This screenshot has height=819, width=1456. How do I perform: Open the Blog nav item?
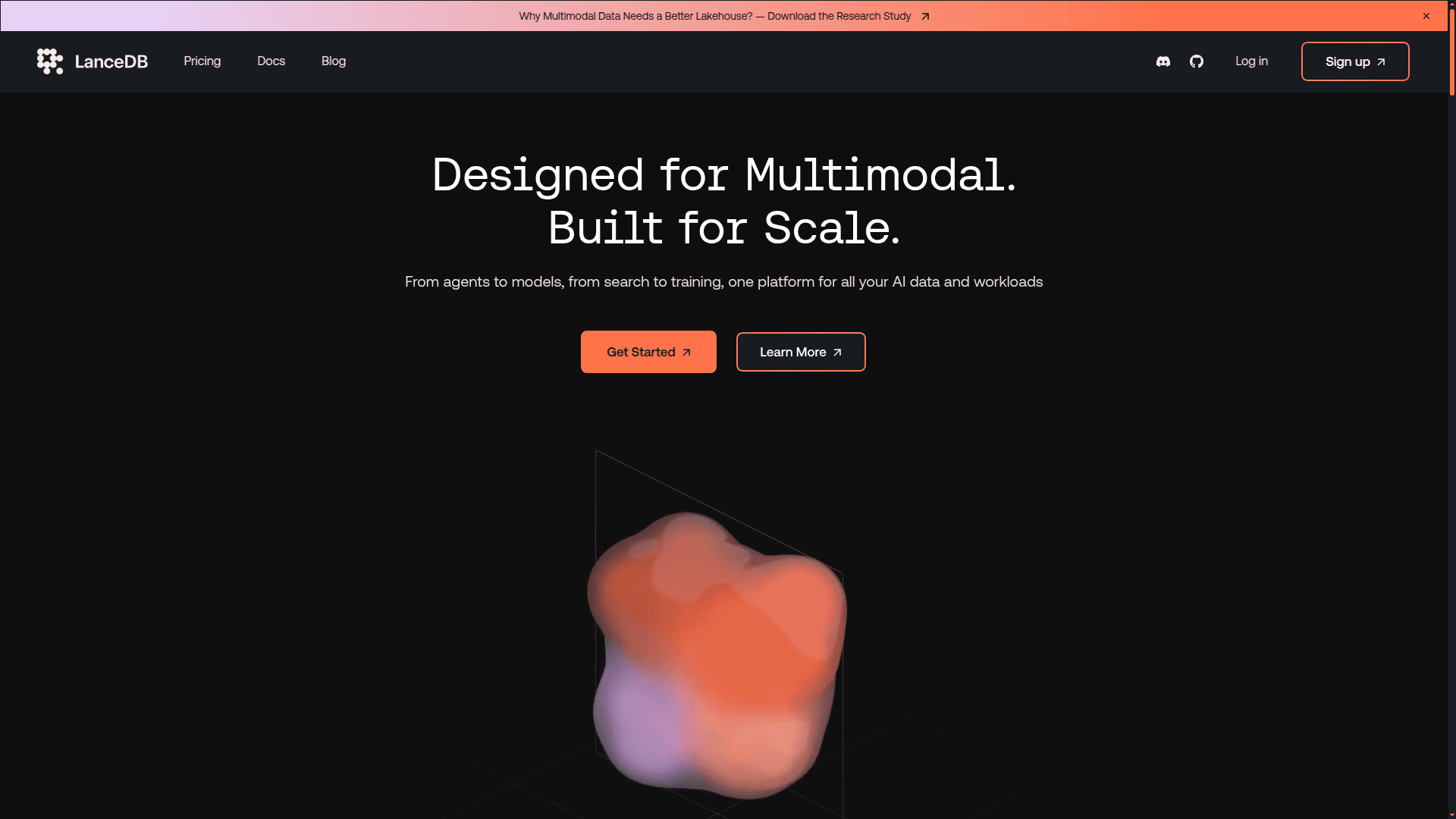pyautogui.click(x=333, y=61)
